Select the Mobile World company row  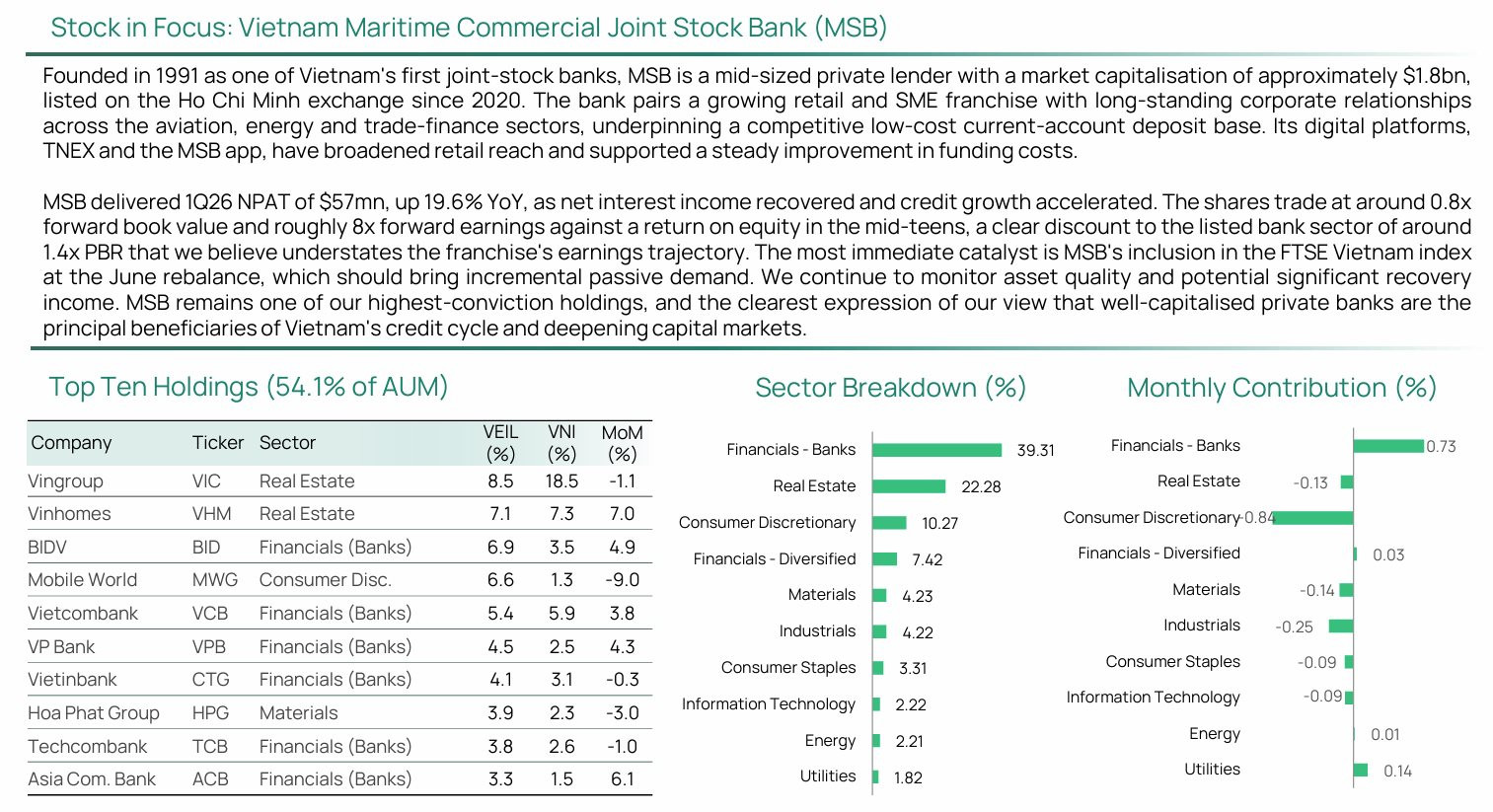[x=339, y=580]
